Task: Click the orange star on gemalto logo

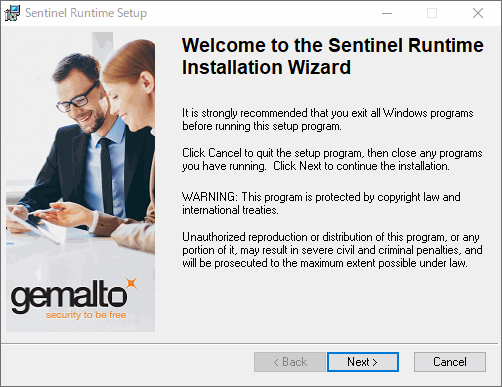Action: 132,283
